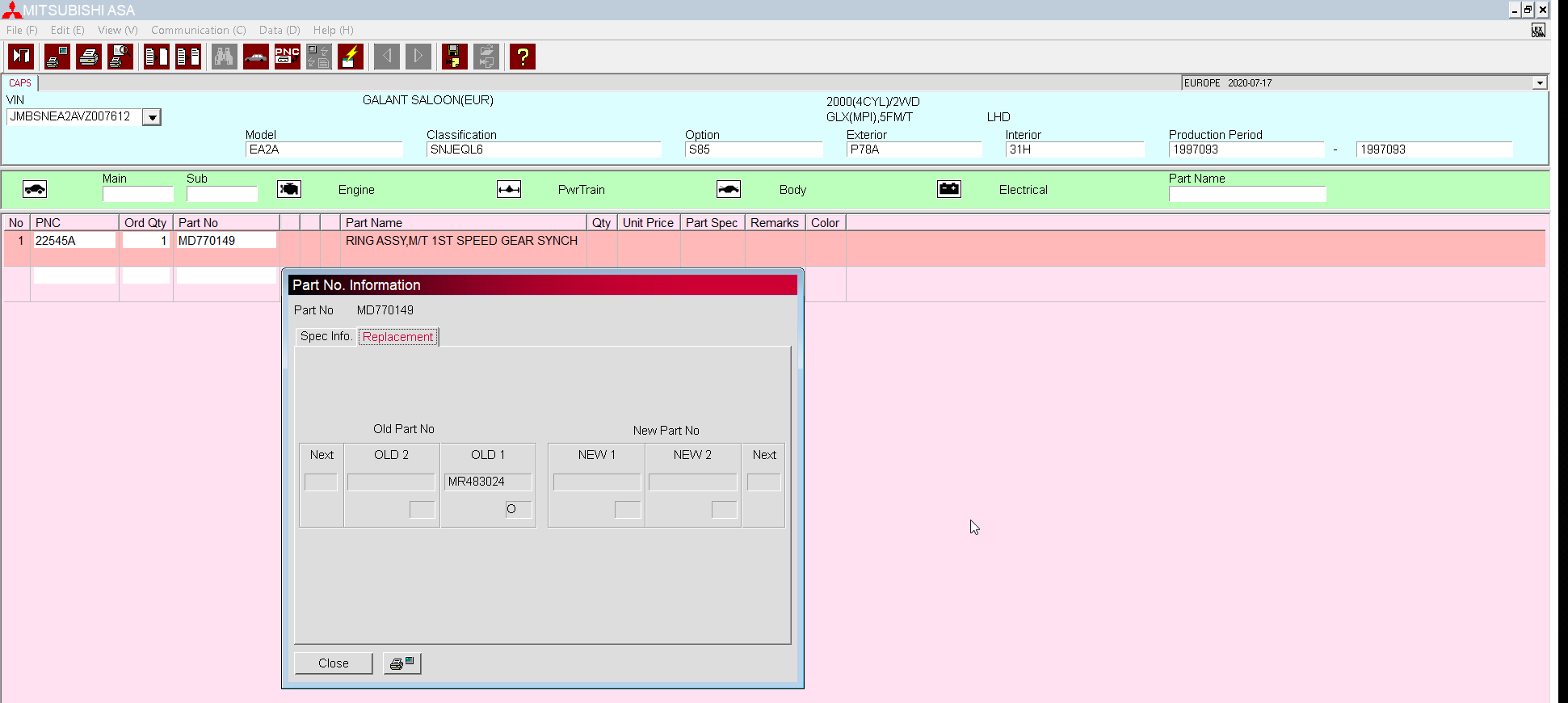Expand the VIN dropdown arrow
This screenshot has width=1568, height=703.
click(x=152, y=117)
